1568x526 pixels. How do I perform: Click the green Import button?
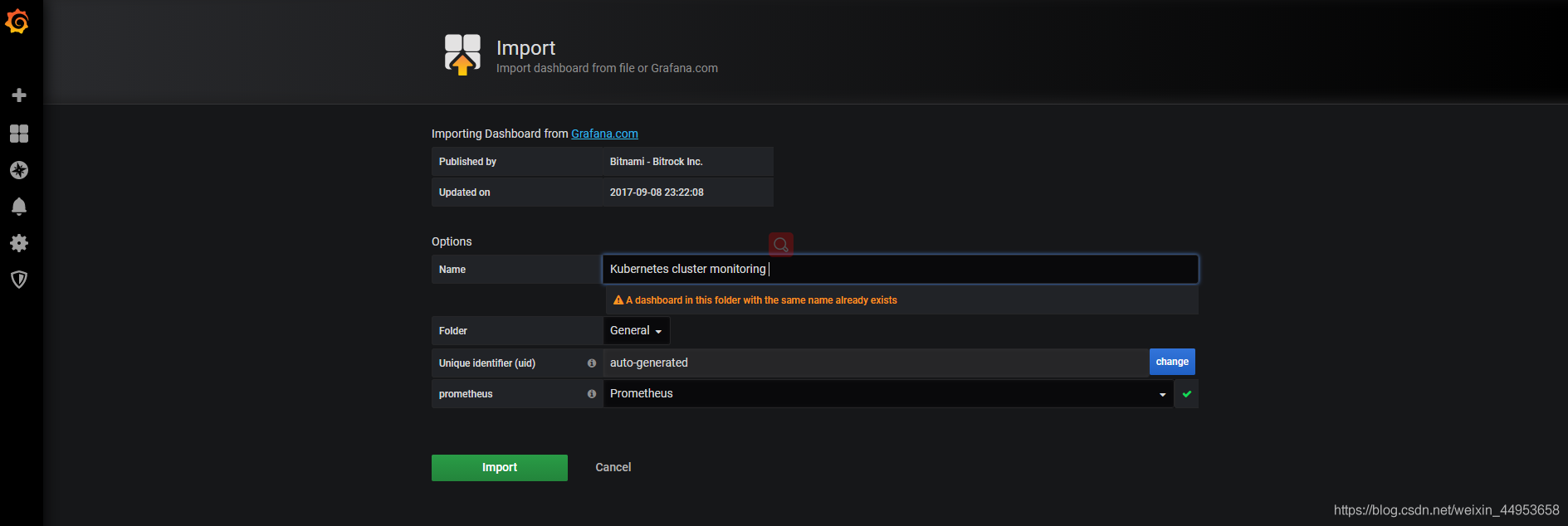500,468
